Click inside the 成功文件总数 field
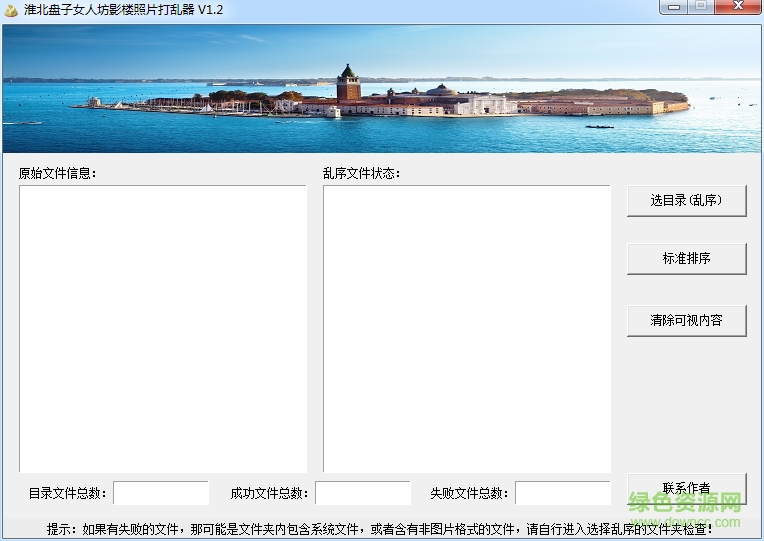This screenshot has width=764, height=541. pos(362,493)
